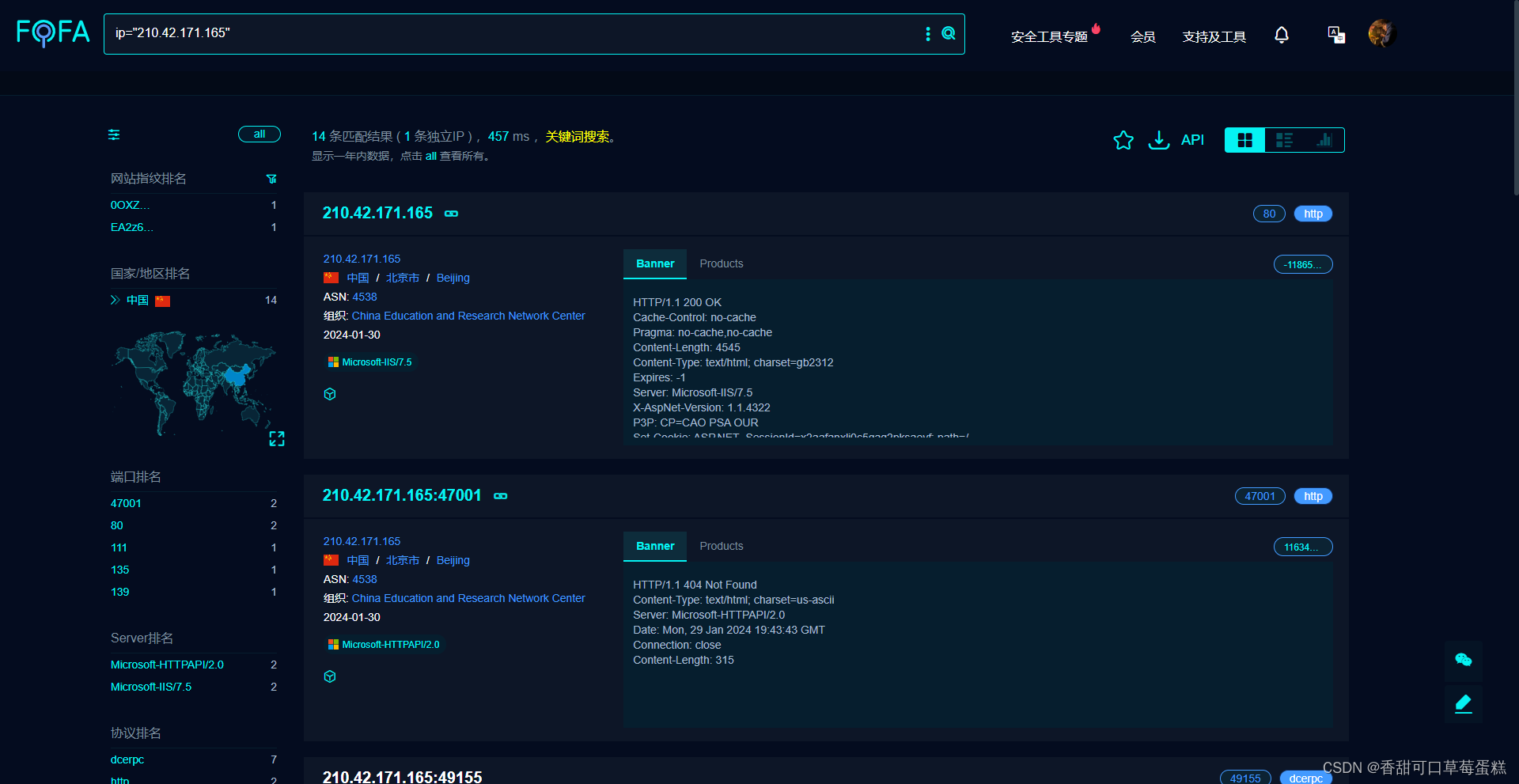
Task: Filter by Microsoft-HTTPAPI/2.0 in Server ranking
Action: 167,665
